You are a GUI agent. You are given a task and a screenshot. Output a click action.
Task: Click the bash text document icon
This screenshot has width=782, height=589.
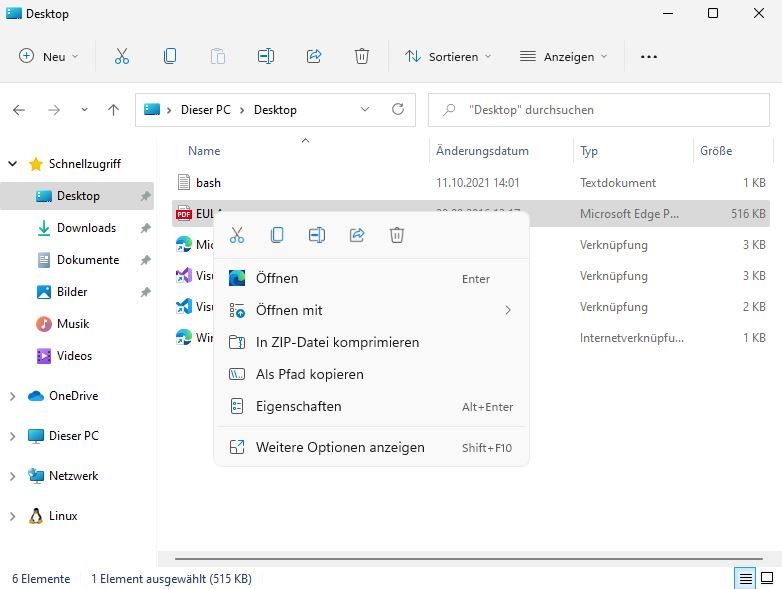point(184,183)
